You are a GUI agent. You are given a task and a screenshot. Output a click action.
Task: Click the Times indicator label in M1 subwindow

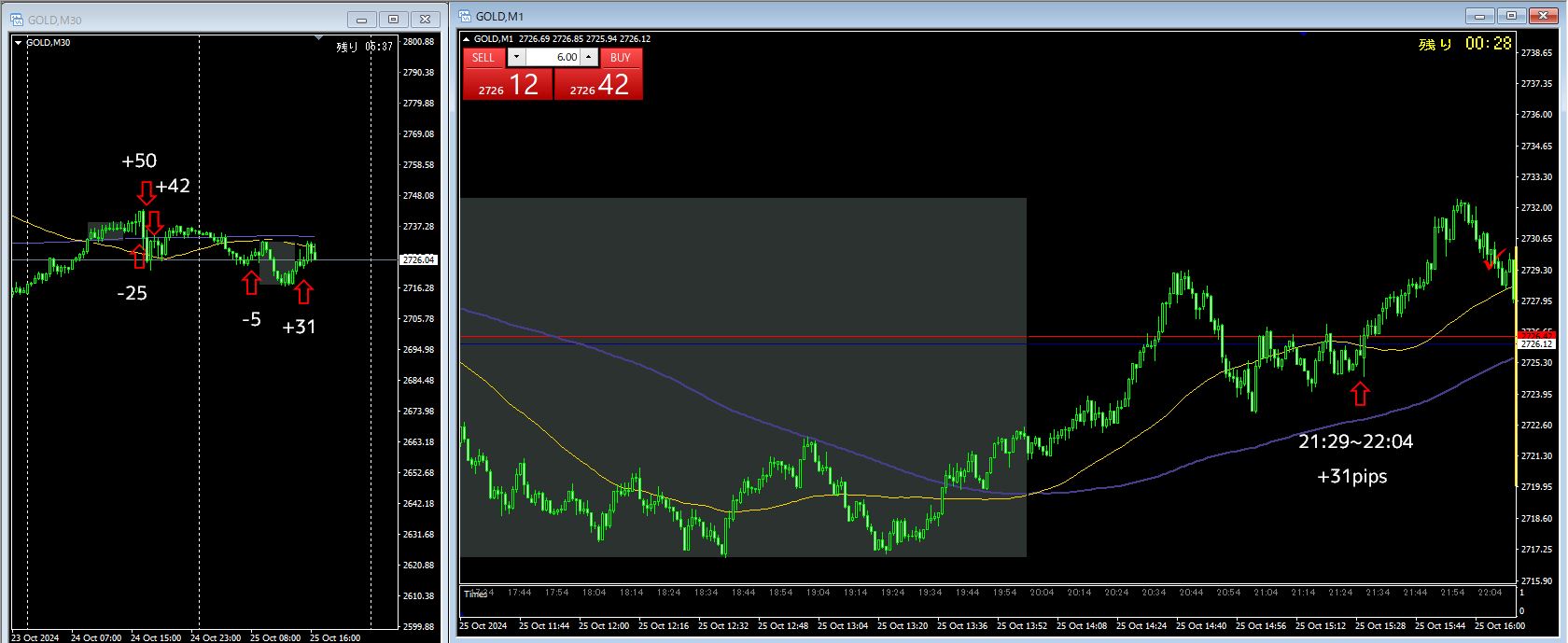pos(475,594)
